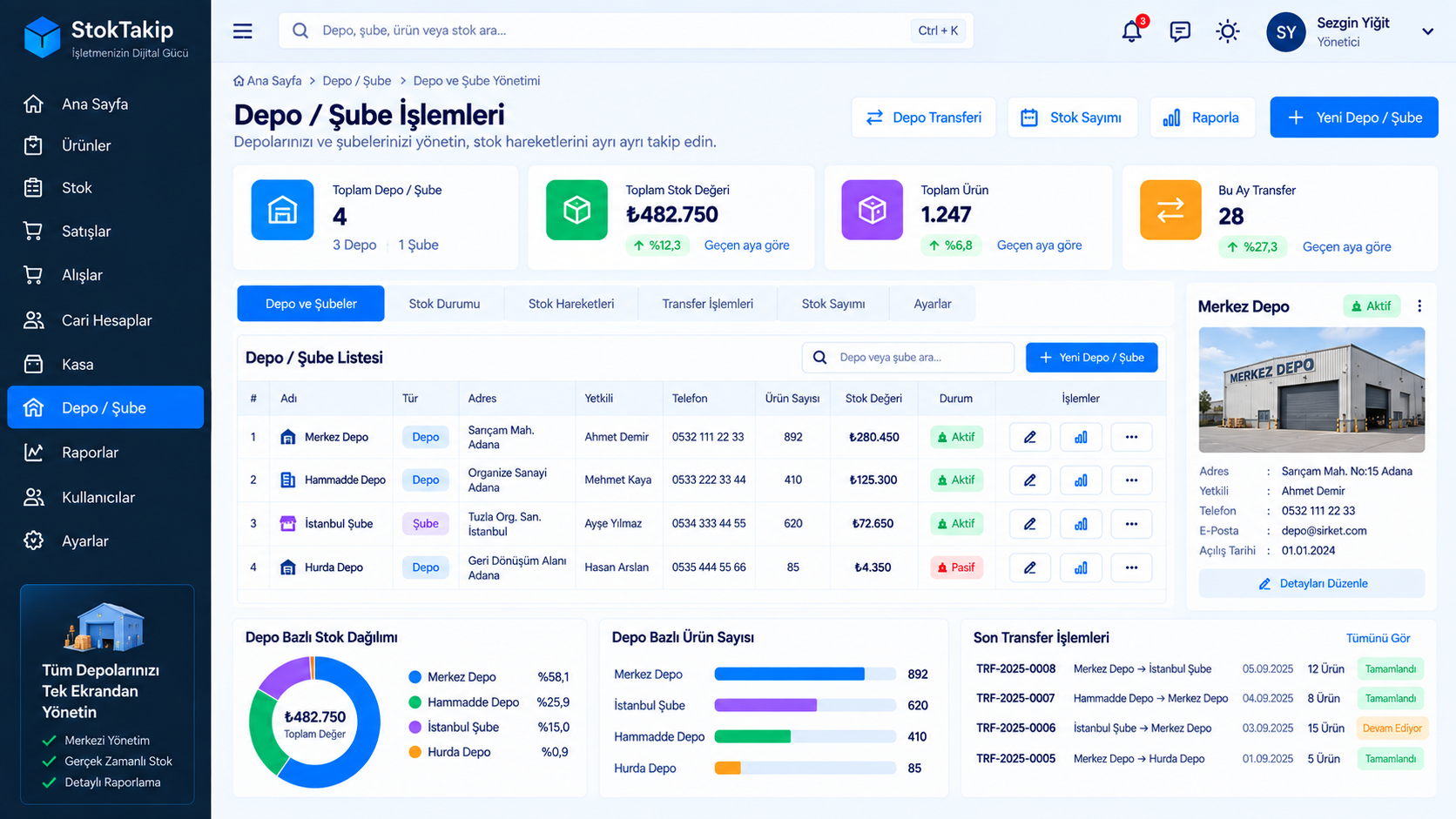Open chart stats for Hammadde Depo row

pyautogui.click(x=1081, y=480)
